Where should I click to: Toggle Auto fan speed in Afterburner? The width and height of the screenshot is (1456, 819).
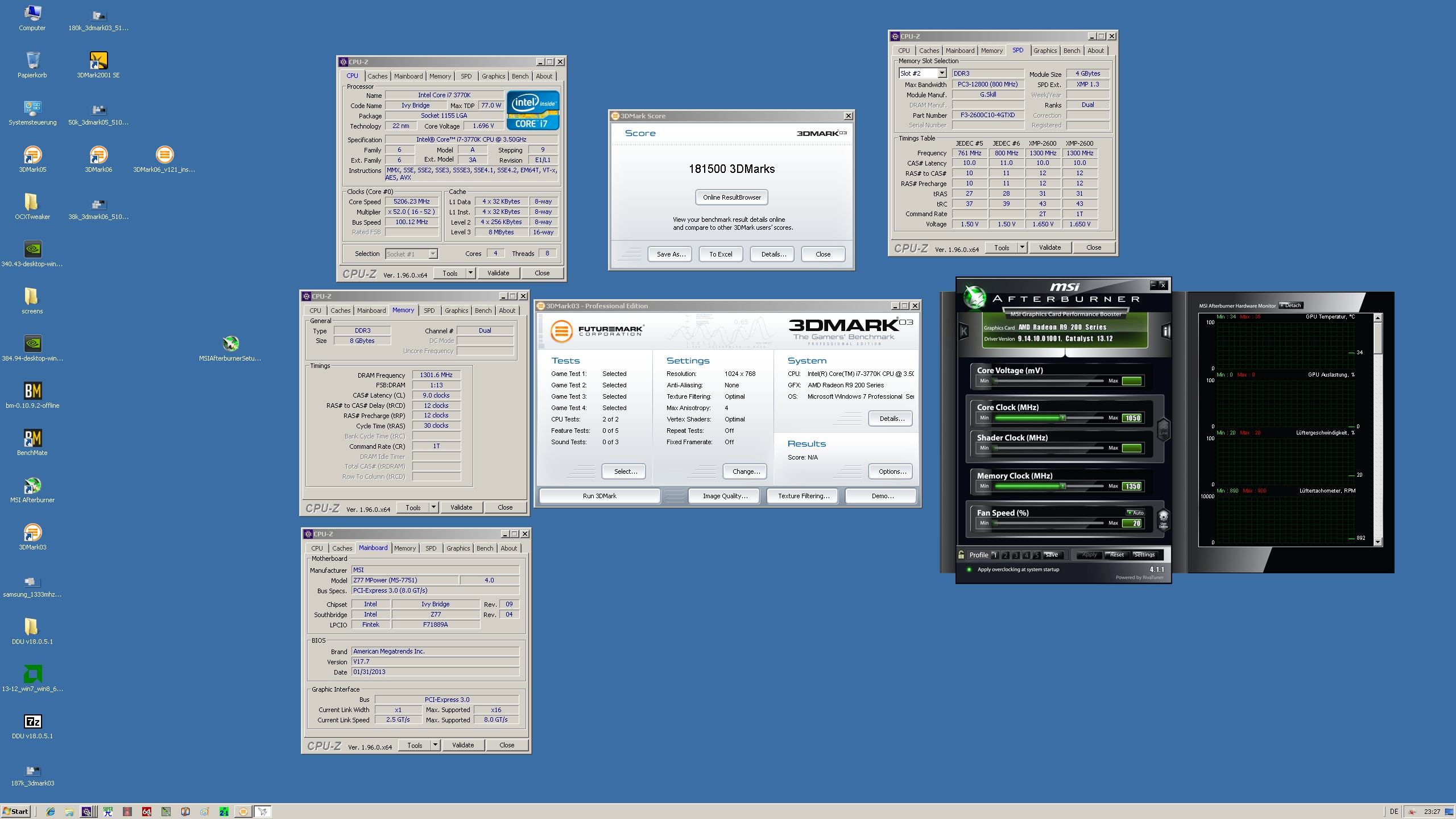point(1135,512)
